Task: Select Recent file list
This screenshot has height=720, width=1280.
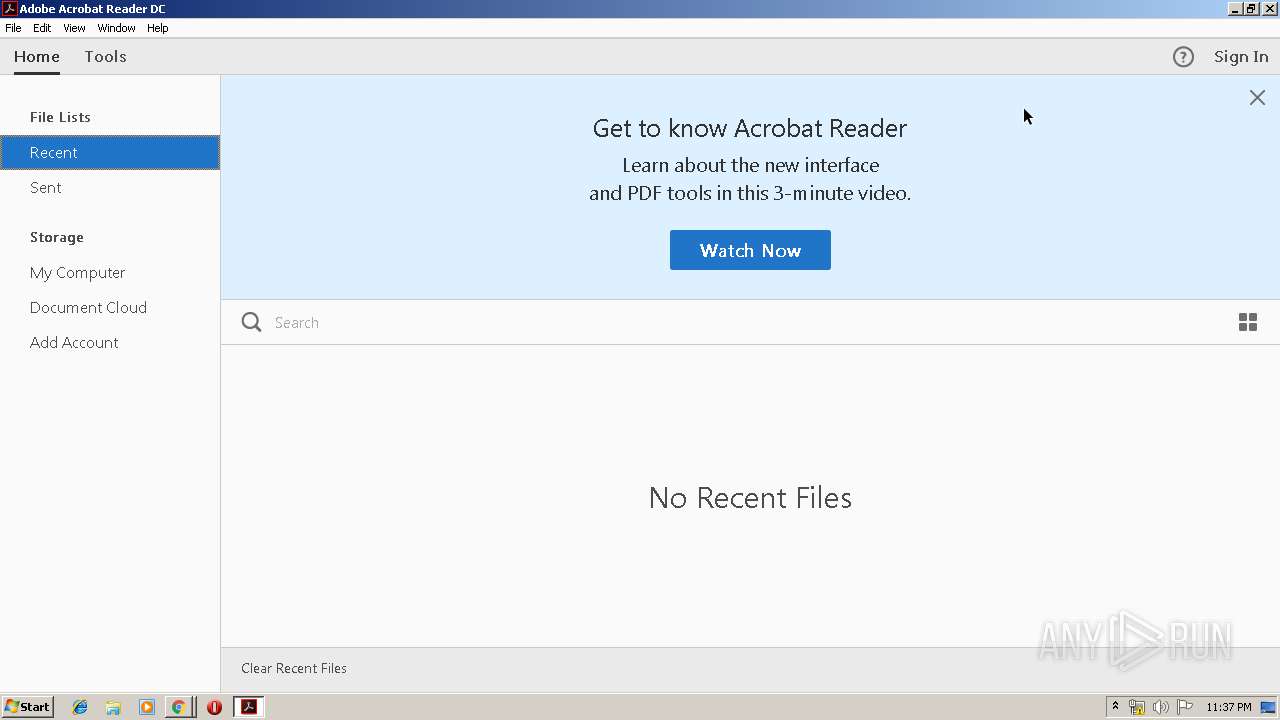Action: 110,152
